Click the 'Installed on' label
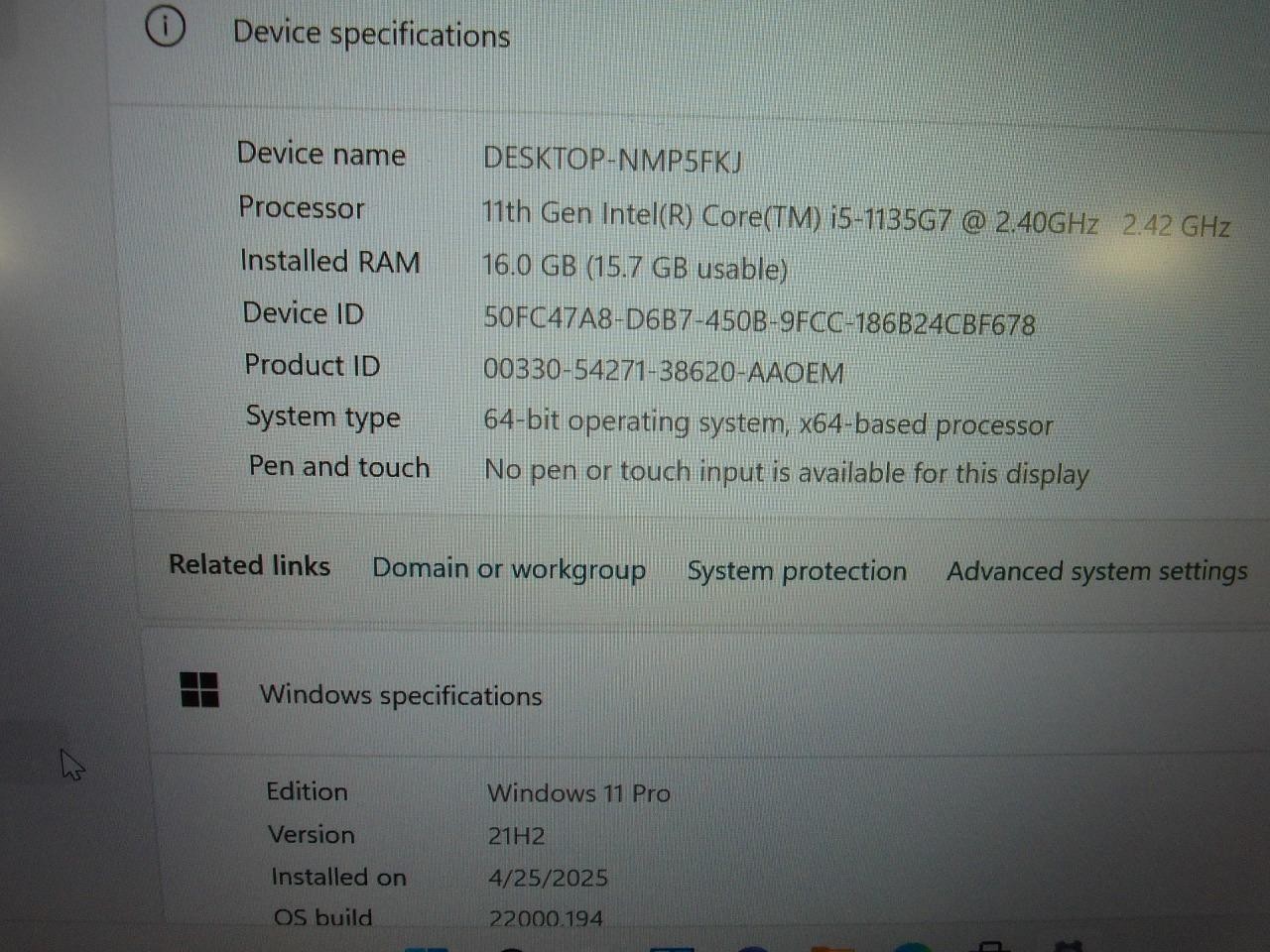The image size is (1270, 952). (339, 877)
